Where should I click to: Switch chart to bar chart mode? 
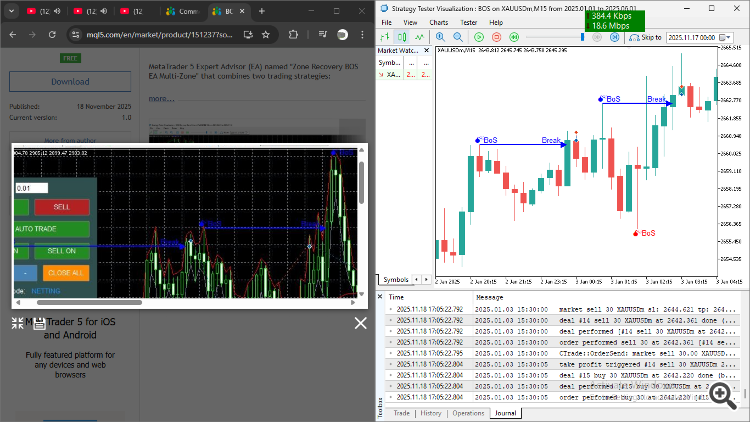[385, 37]
